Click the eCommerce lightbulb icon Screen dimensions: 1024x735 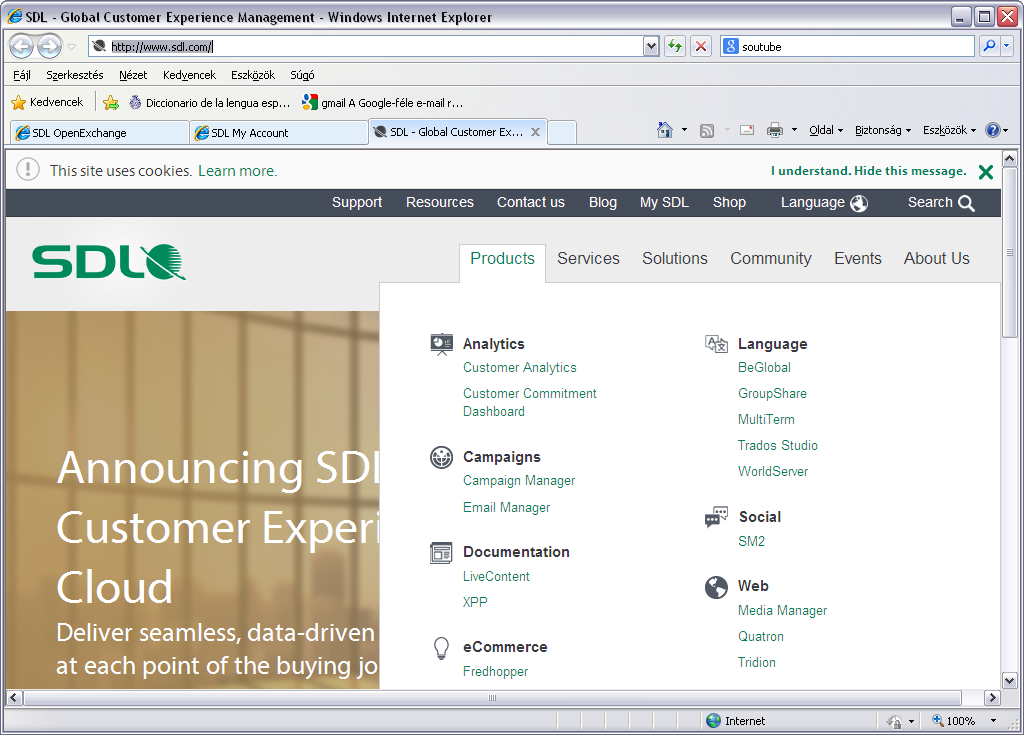pos(441,648)
